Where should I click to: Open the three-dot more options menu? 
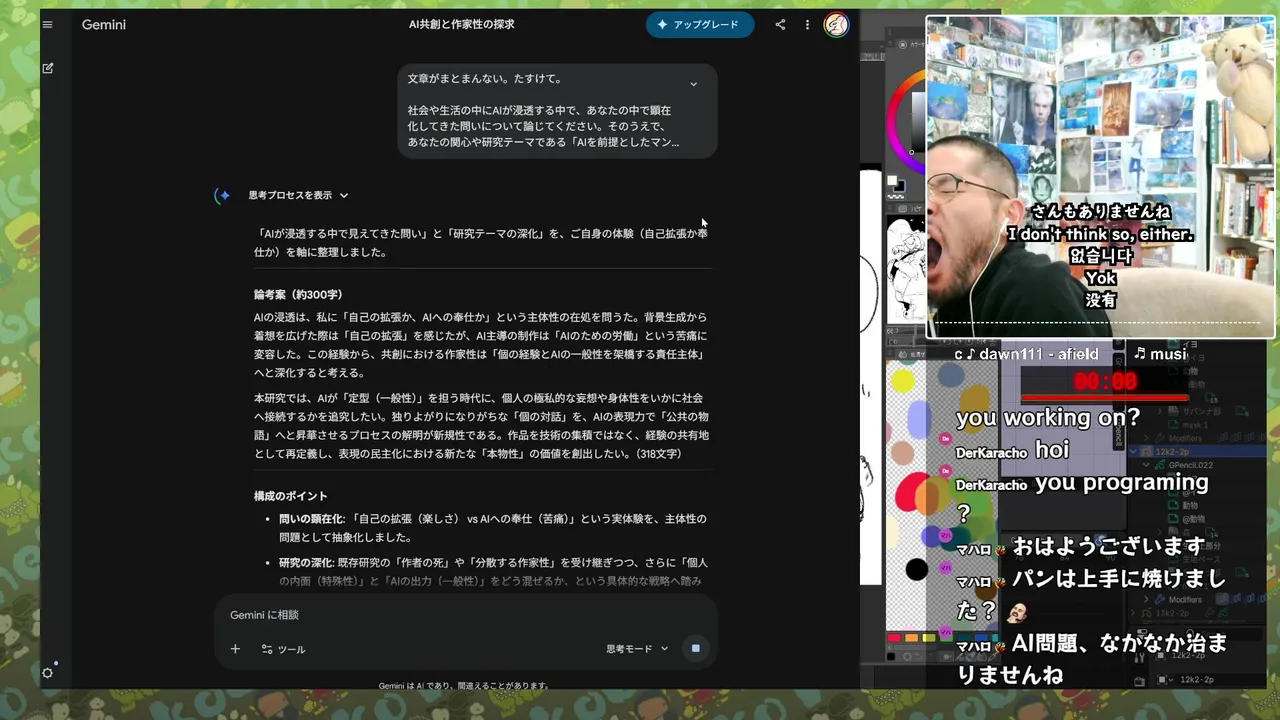tap(807, 25)
